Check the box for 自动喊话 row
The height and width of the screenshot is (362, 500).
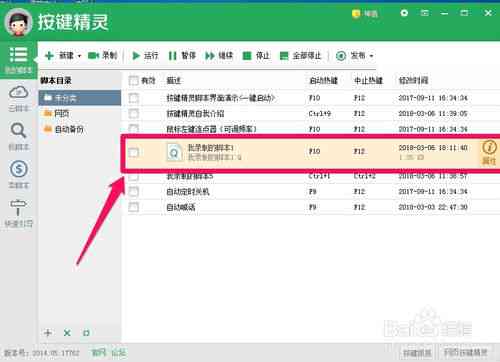click(133, 207)
